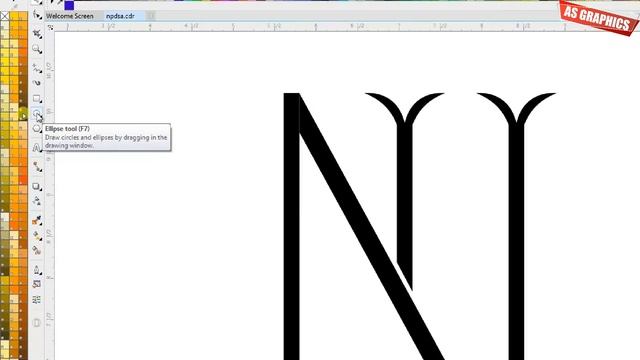Select the Transparency tool
Image resolution: width=640 pixels, height=360 pixels.
(37, 201)
